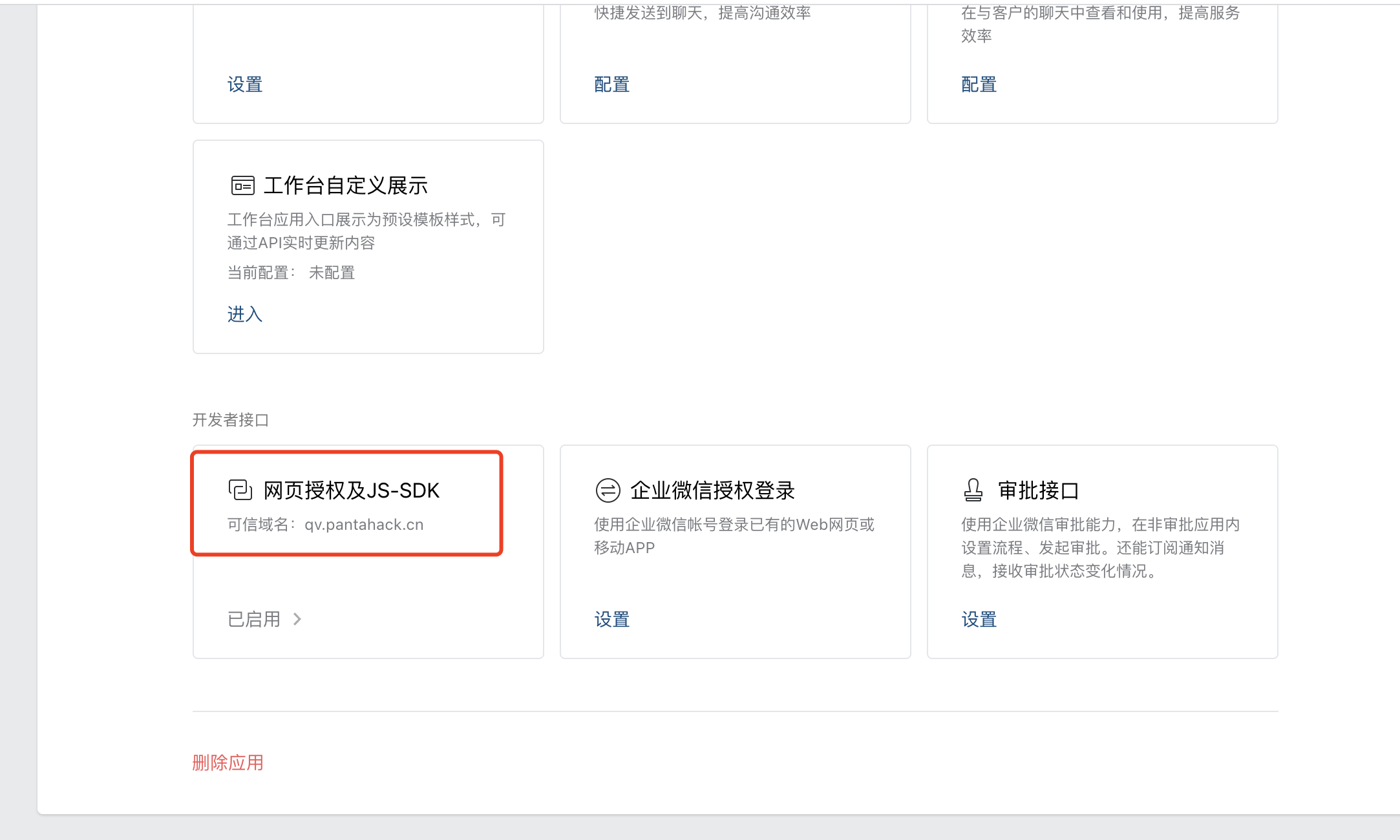Screen dimensions: 1400x840
Task: Open the 企业微信授权登录 heading
Action: pyautogui.click(x=713, y=490)
